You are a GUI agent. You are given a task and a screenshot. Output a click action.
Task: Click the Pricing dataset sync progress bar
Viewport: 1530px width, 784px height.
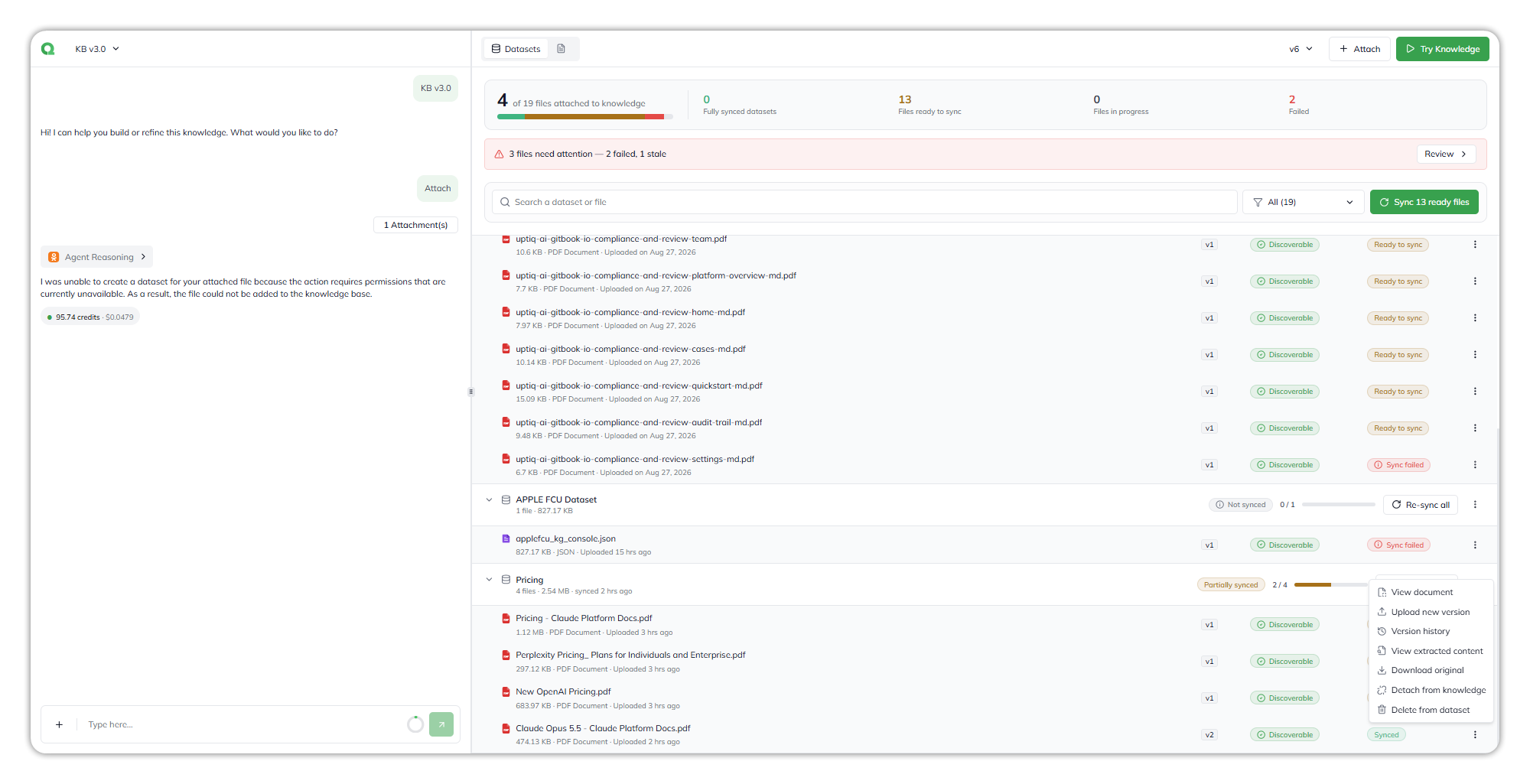tap(1331, 585)
